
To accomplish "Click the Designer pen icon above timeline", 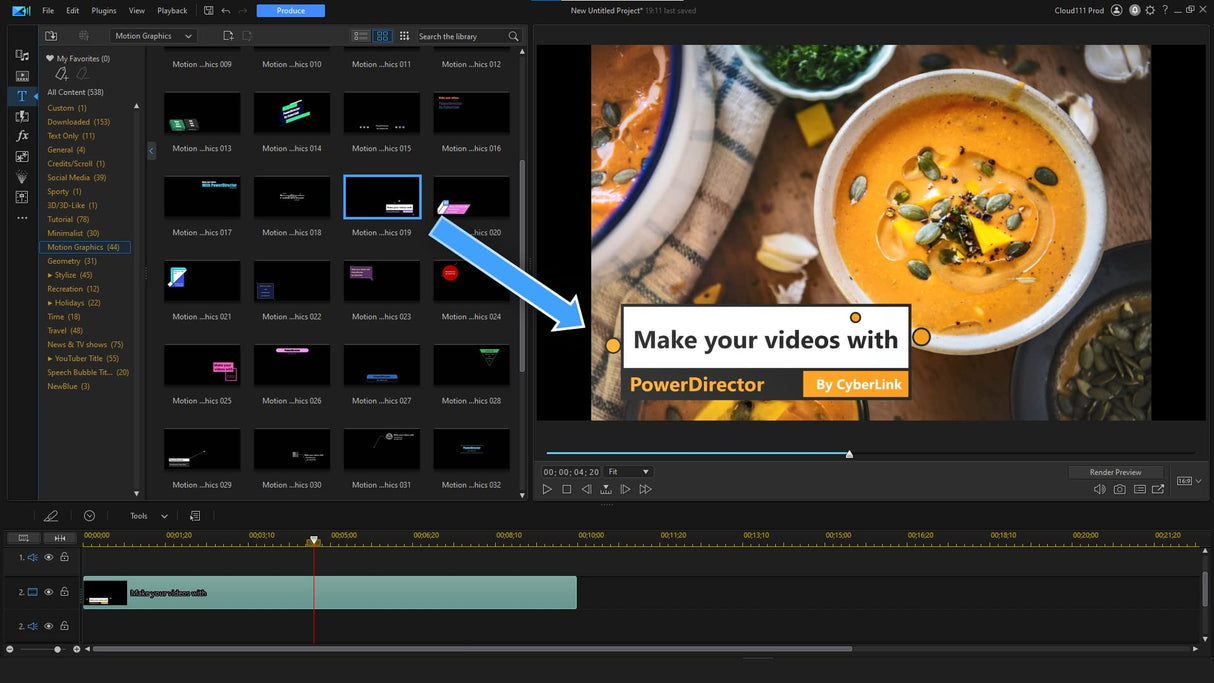I will 51,516.
